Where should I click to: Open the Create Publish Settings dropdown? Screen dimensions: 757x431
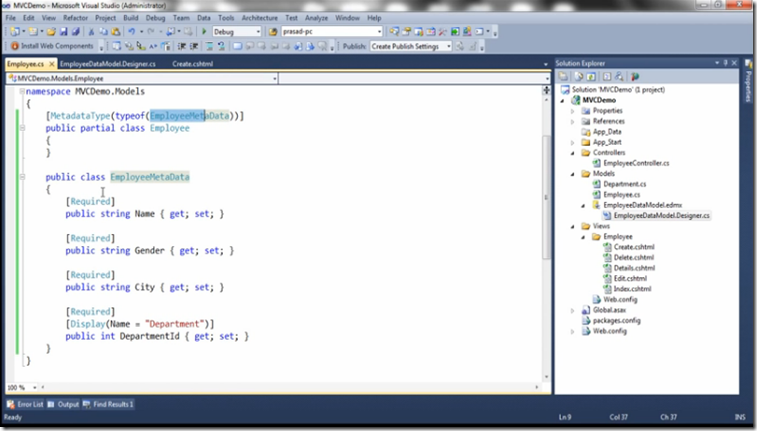(x=449, y=46)
